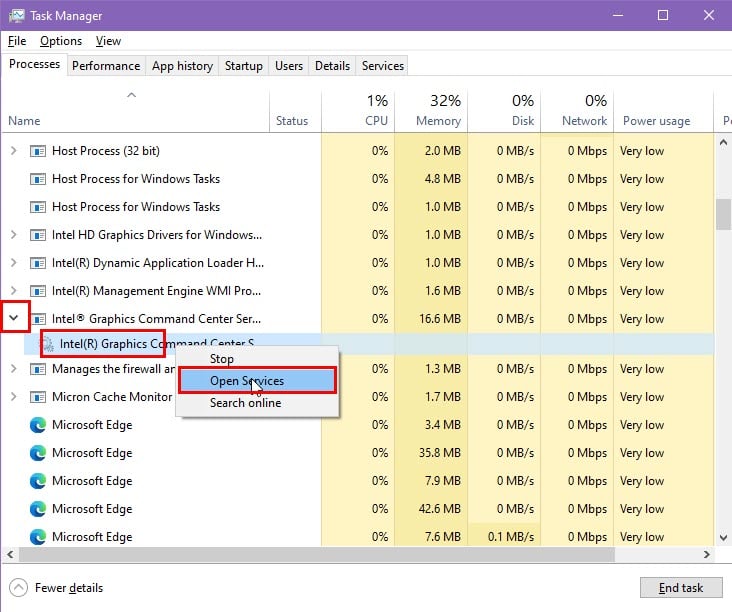Collapse view with Fewer details toggle

click(58, 587)
